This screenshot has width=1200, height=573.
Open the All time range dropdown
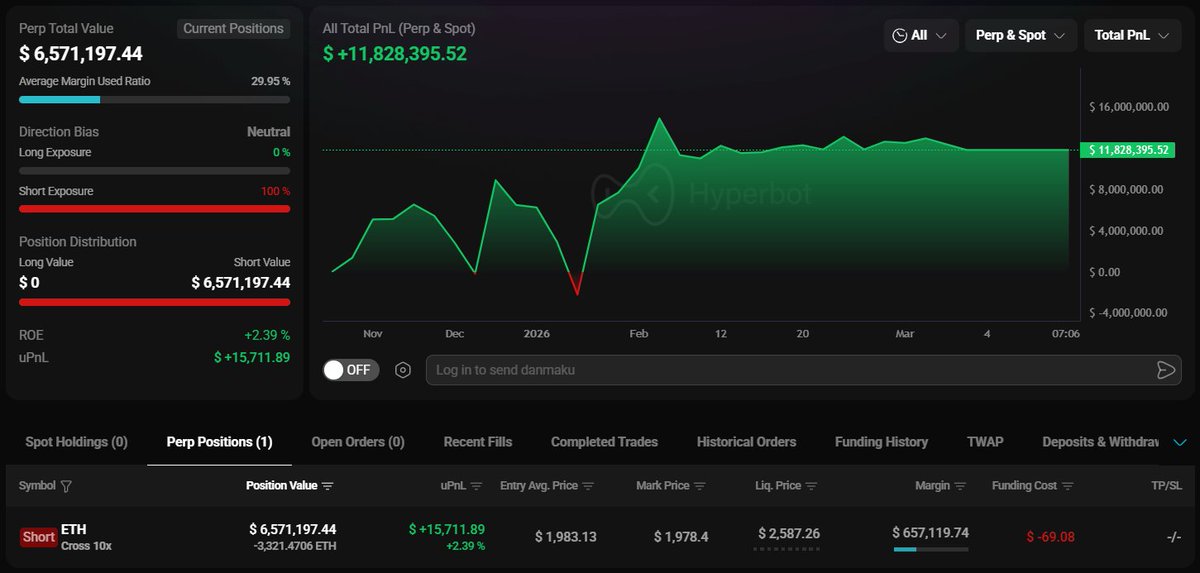click(921, 35)
